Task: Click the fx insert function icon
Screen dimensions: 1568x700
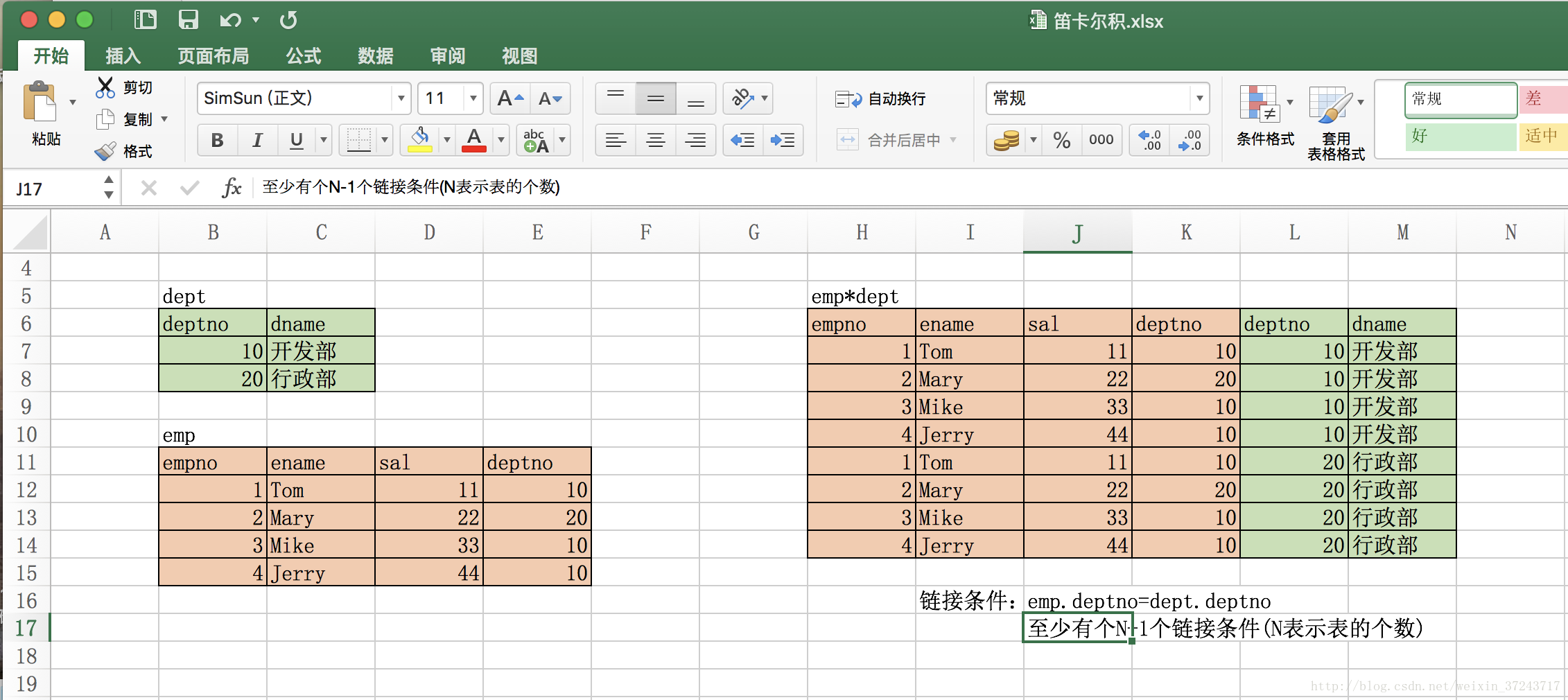Action: click(232, 187)
